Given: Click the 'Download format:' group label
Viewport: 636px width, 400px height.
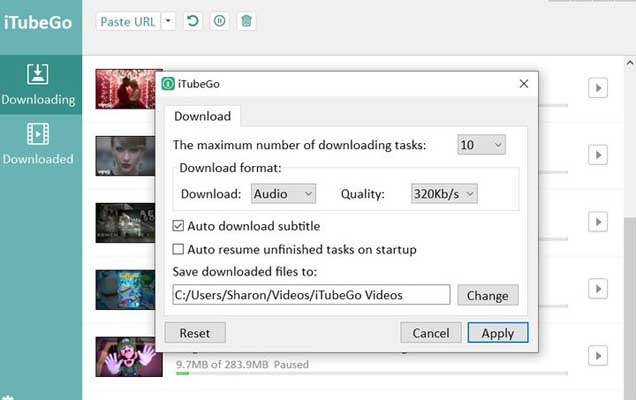Looking at the screenshot, I should tap(230, 168).
